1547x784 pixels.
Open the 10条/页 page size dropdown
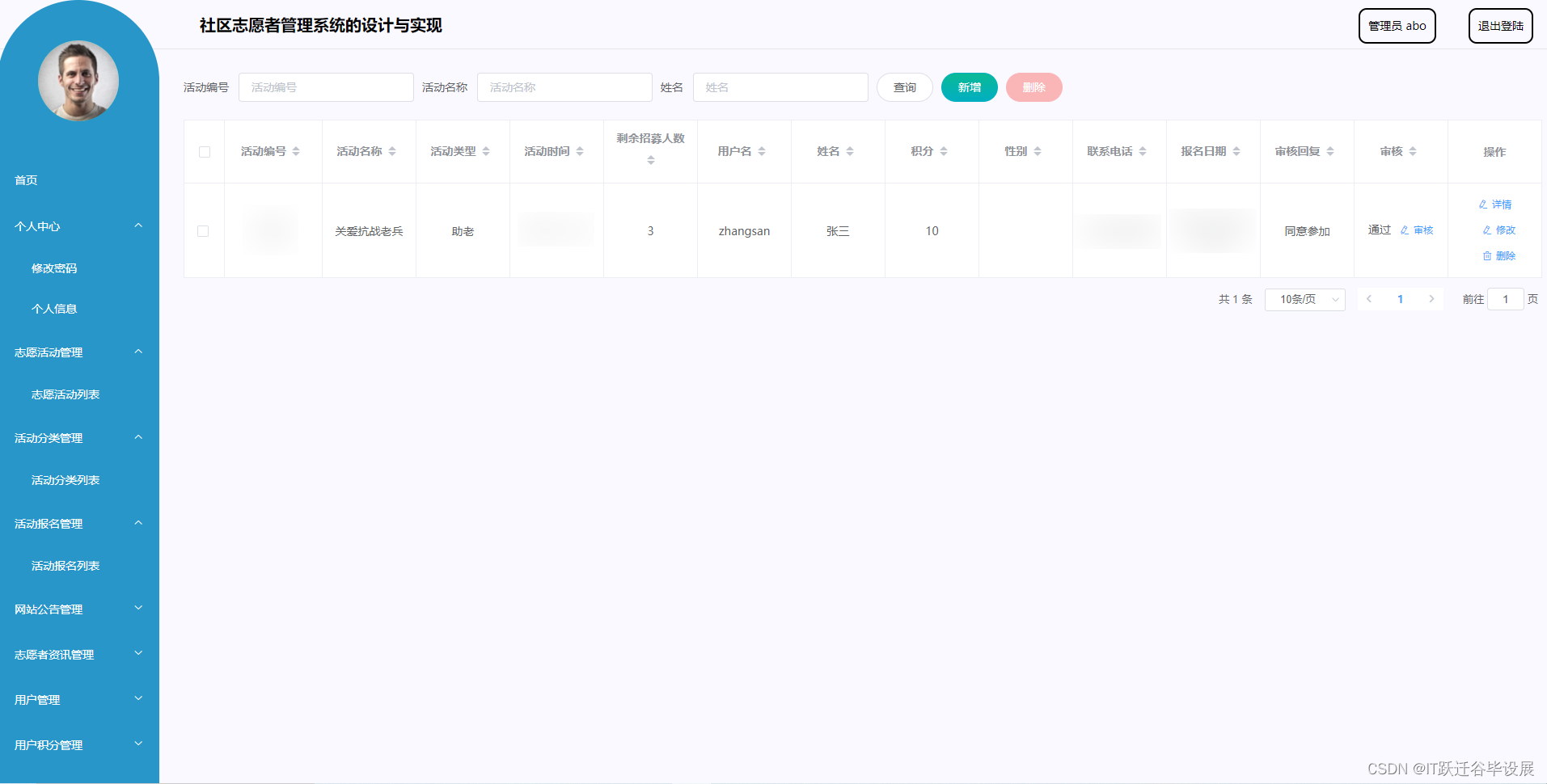[x=1304, y=299]
